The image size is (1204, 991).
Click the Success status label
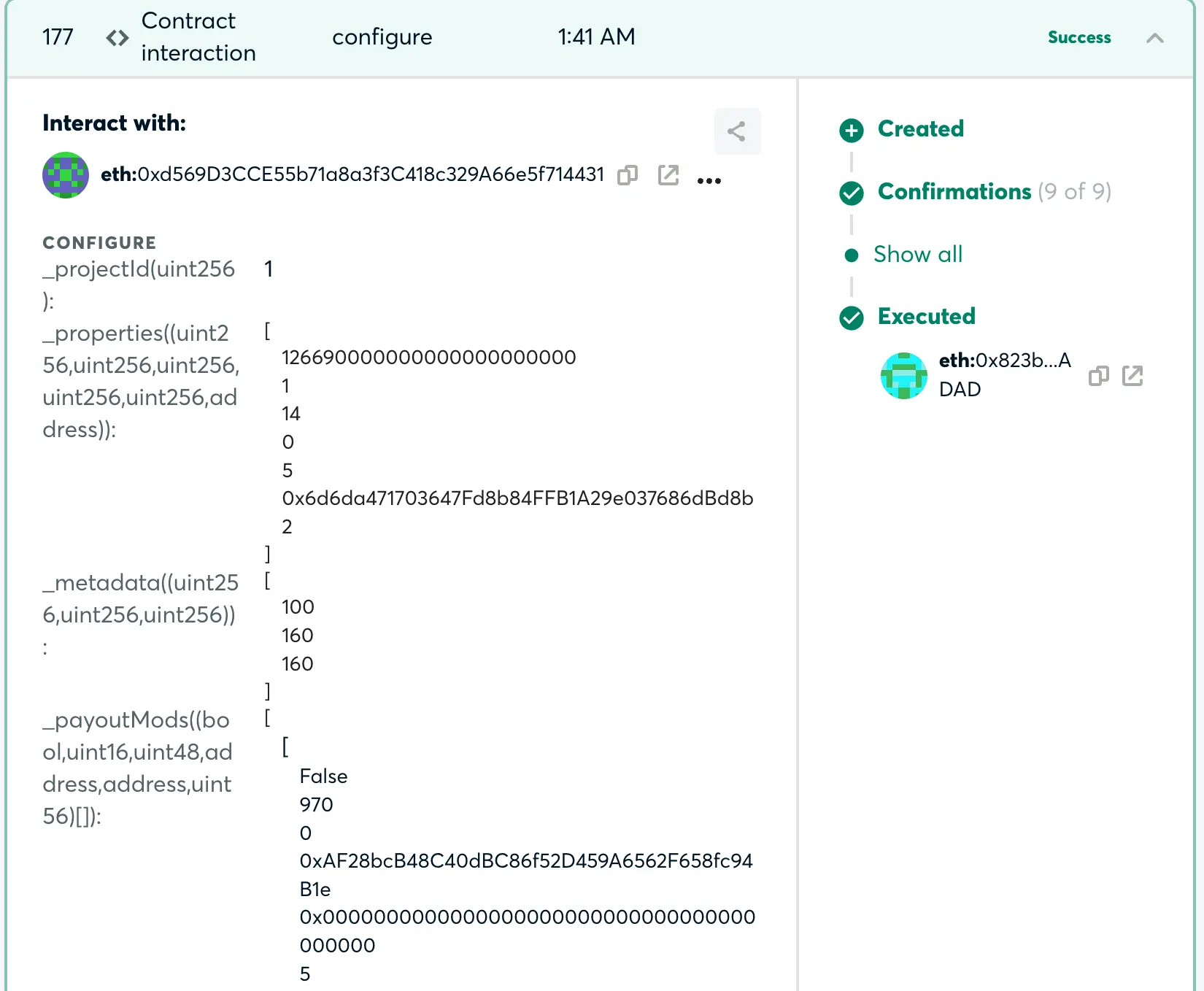click(x=1078, y=37)
